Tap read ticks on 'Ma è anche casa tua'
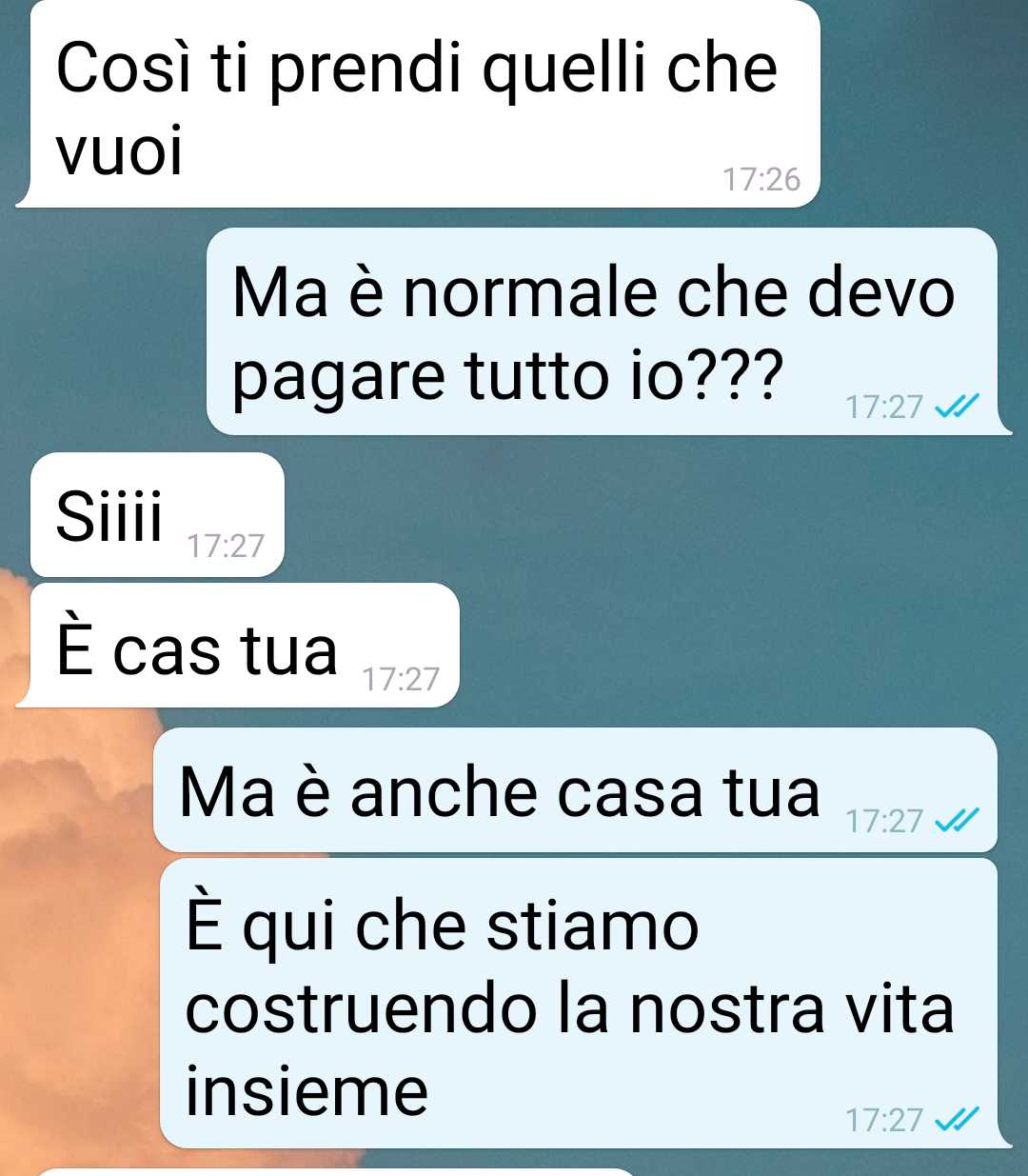The width and height of the screenshot is (1028, 1176). (957, 821)
